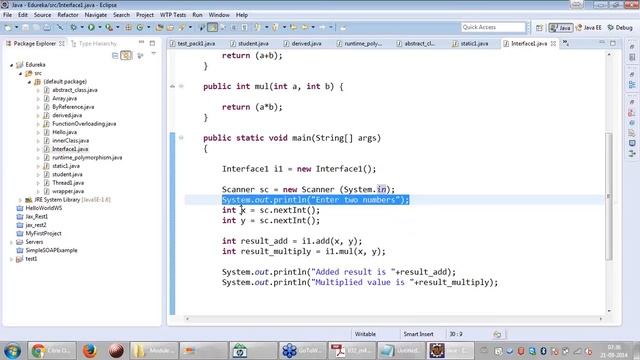The width and height of the screenshot is (640, 360).
Task: Open the test_pack1.java editor tab
Action: (x=193, y=43)
